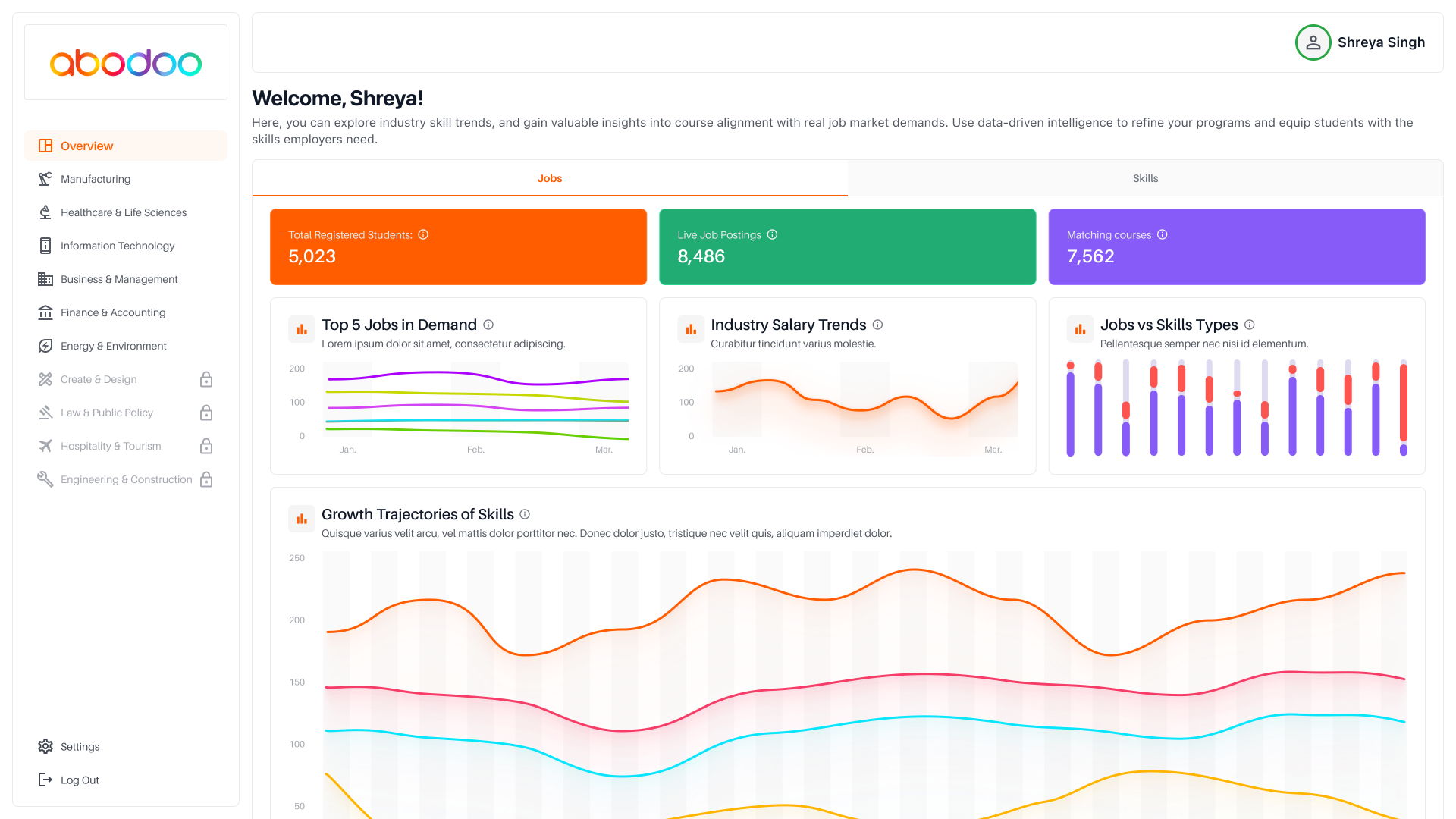
Task: Click bar chart icon of Growth Trajectories card
Action: click(302, 519)
